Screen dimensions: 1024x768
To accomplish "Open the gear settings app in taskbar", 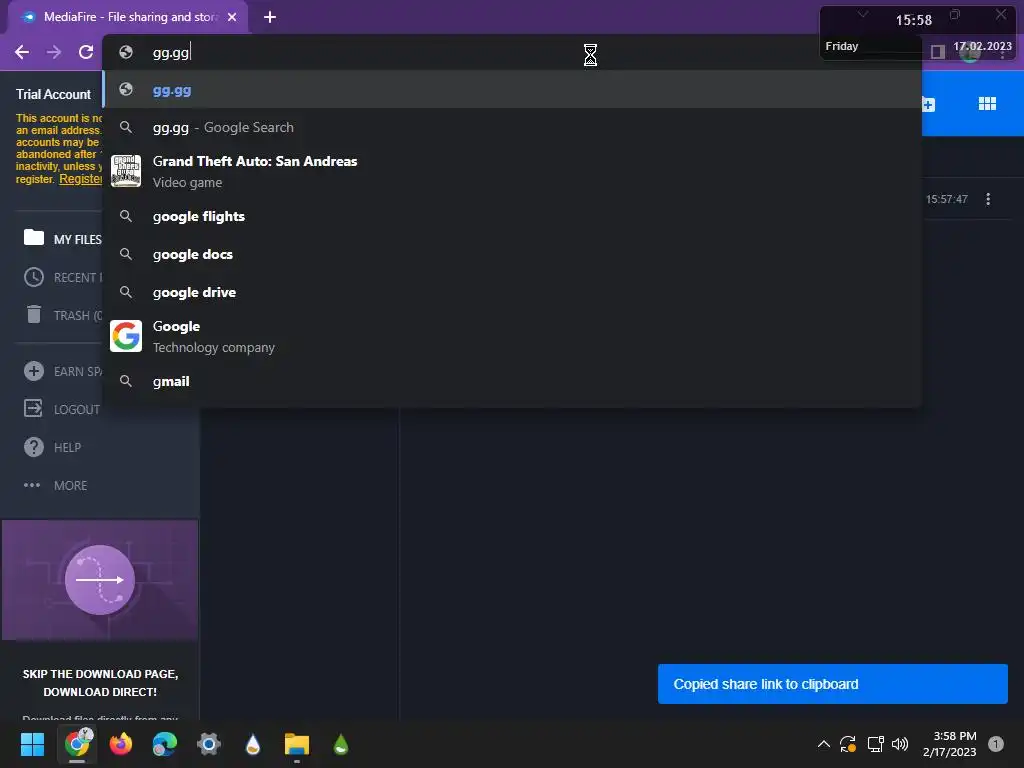I will 209,744.
